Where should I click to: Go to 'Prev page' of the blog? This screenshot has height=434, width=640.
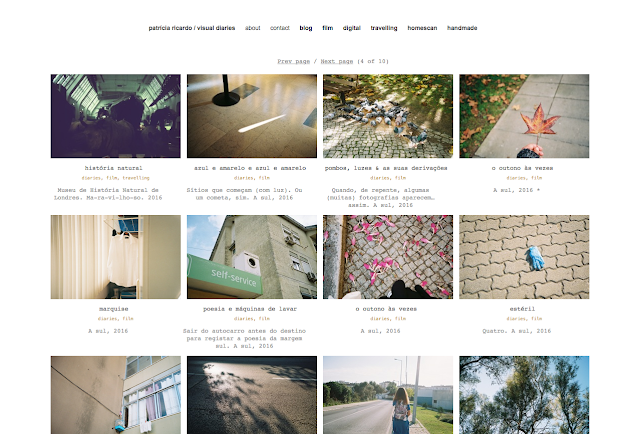293,61
